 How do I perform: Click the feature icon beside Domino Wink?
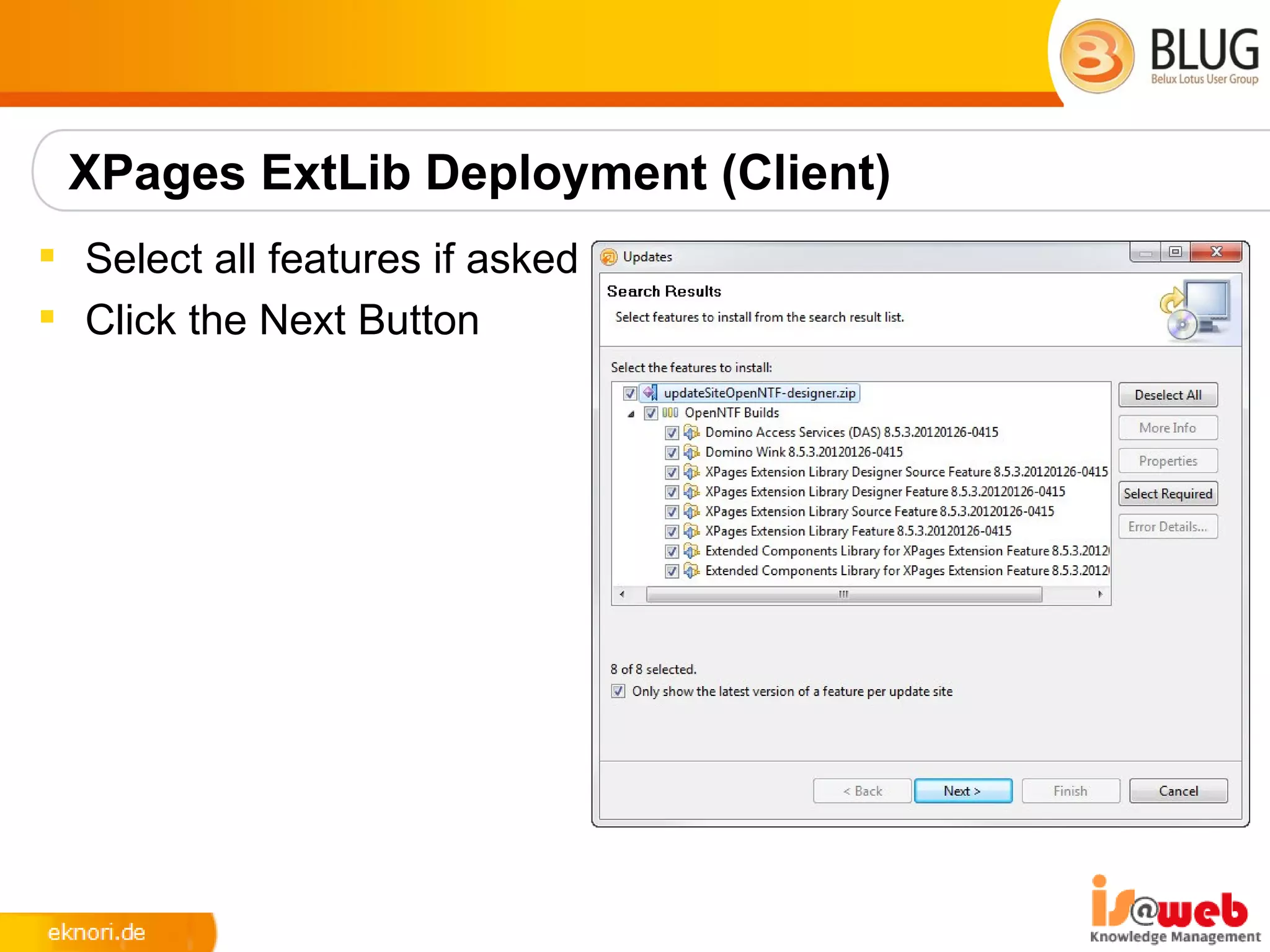(x=691, y=452)
